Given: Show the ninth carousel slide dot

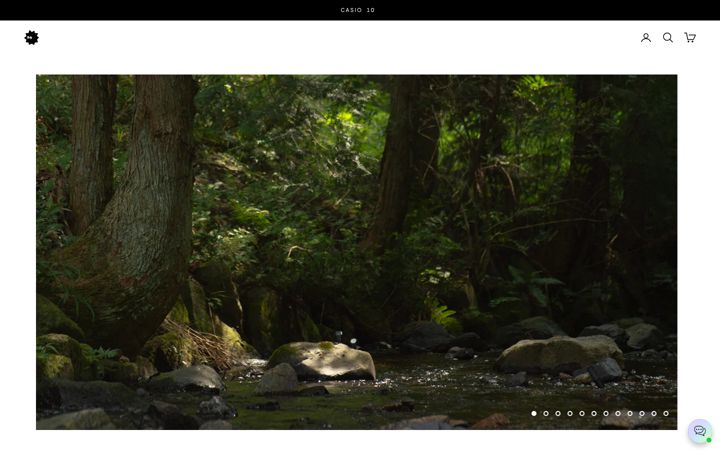Looking at the screenshot, I should 630,413.
